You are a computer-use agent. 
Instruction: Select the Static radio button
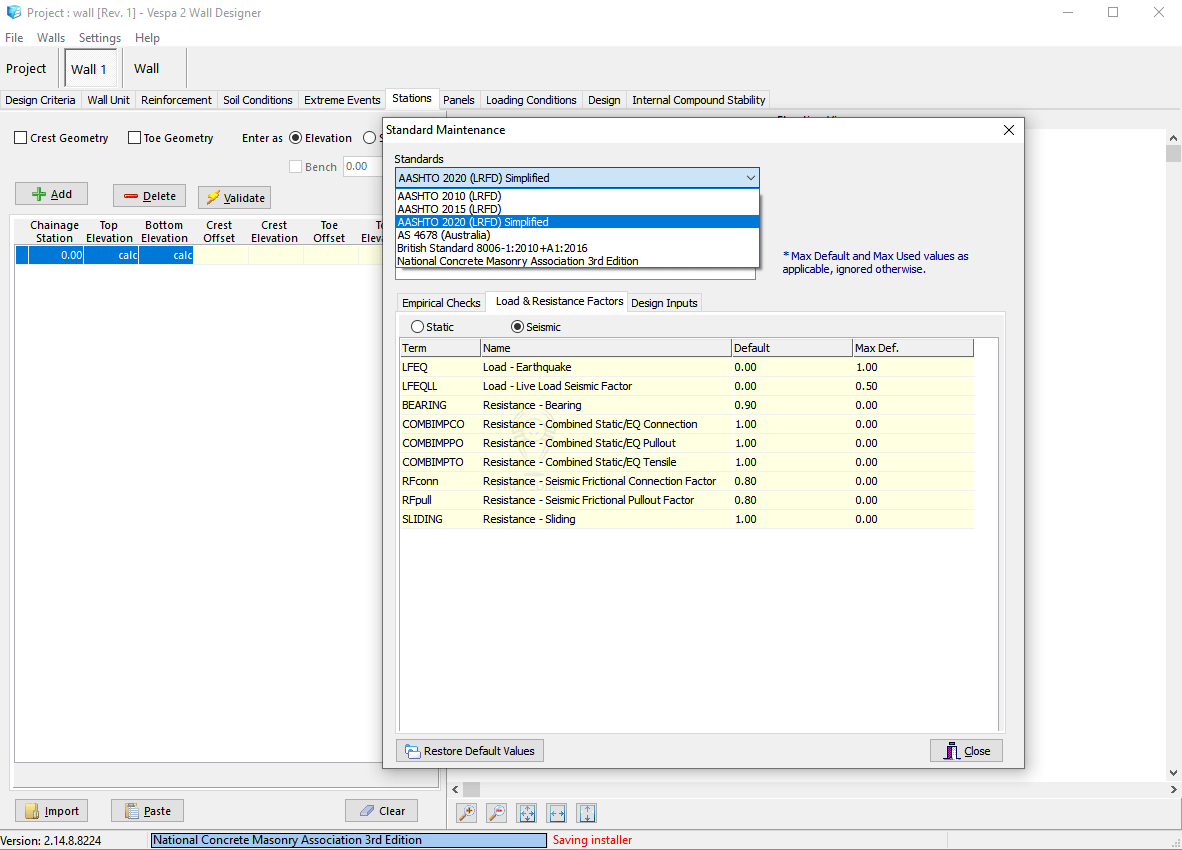pyautogui.click(x=417, y=327)
